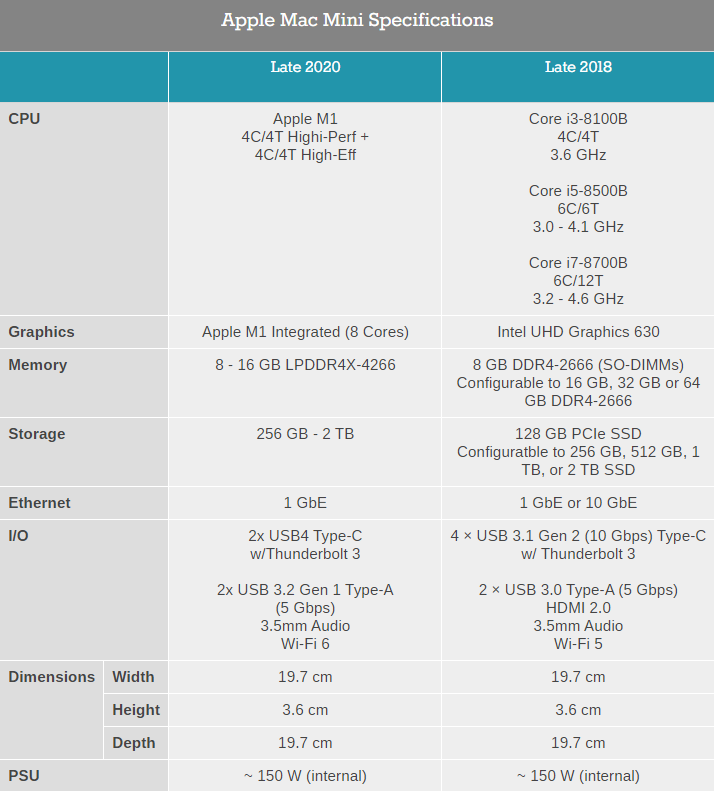Image resolution: width=714 pixels, height=791 pixels.
Task: Select 'Intel UHD Graphics 630' cell
Action: point(578,332)
